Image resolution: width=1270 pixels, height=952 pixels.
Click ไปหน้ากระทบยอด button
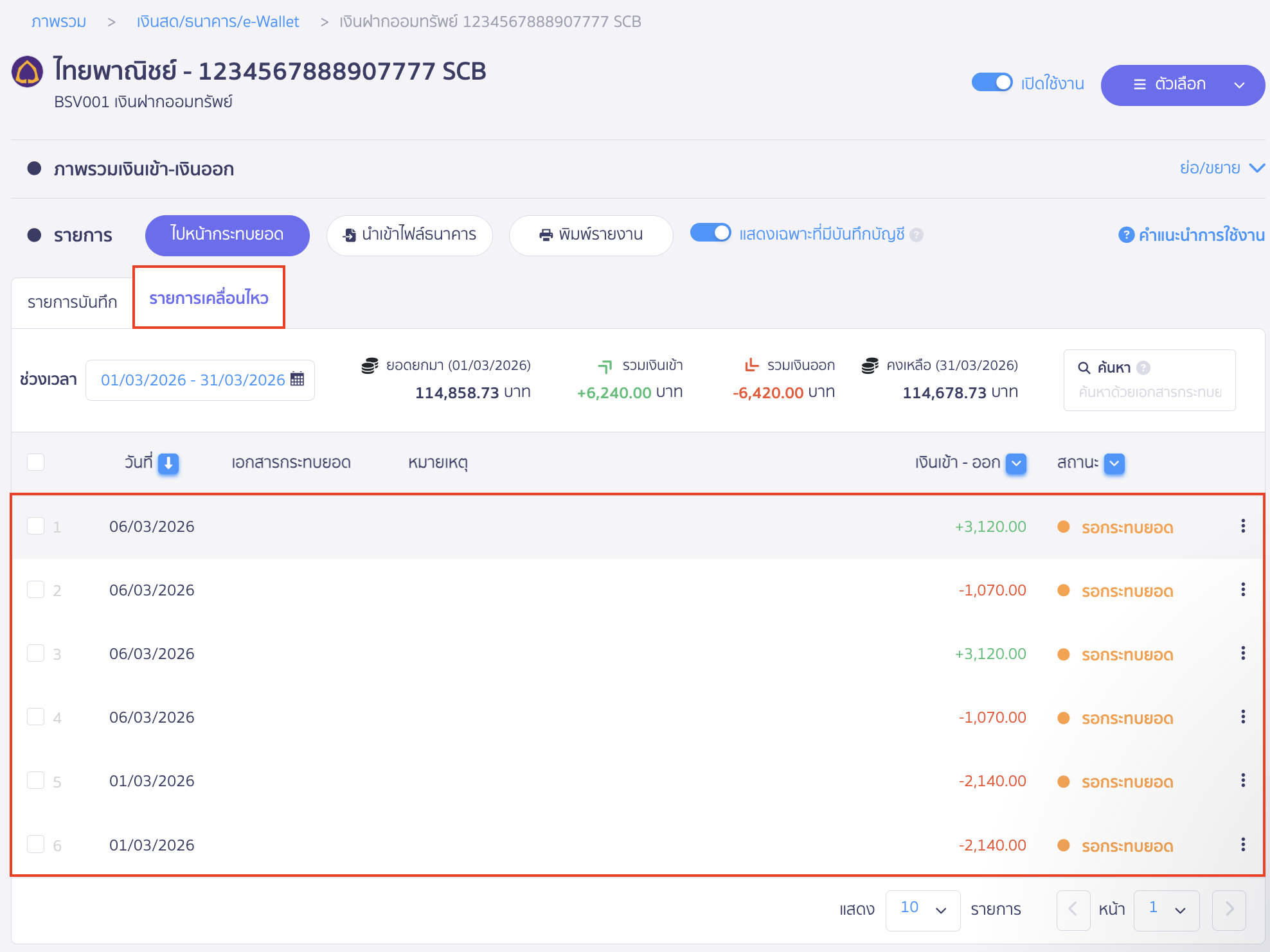coord(227,234)
